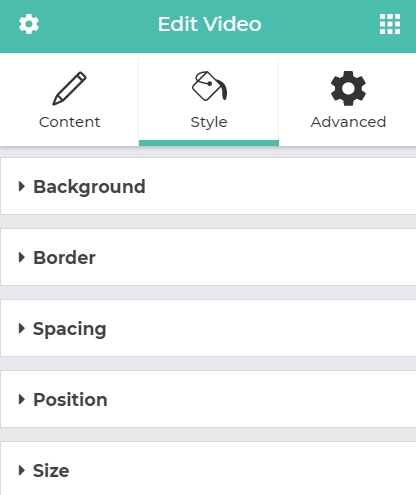Open the Size section arrow
Screen dimensions: 416x495
tap(22, 470)
